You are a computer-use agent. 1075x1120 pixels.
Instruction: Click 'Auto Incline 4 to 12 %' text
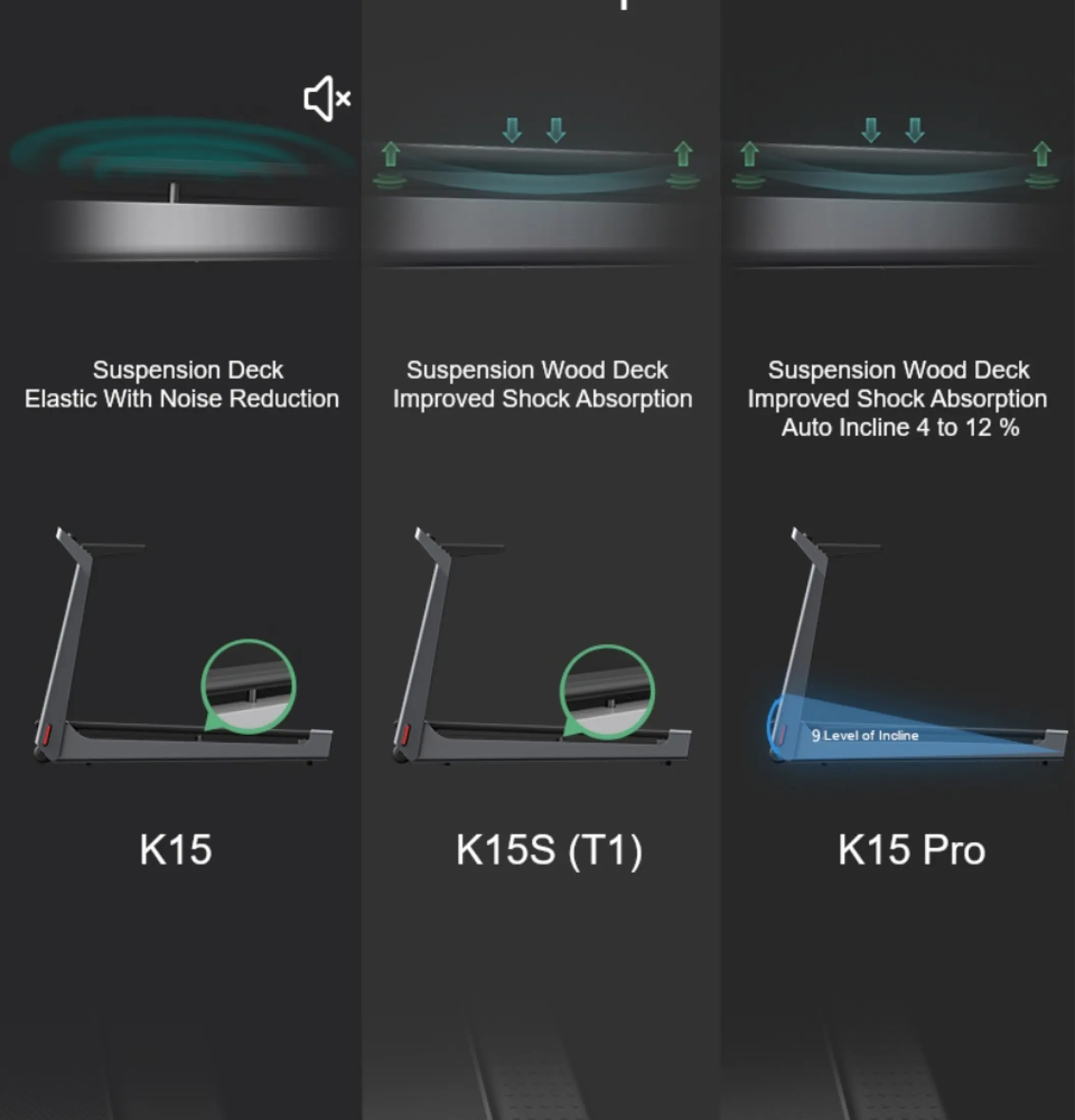(x=900, y=428)
